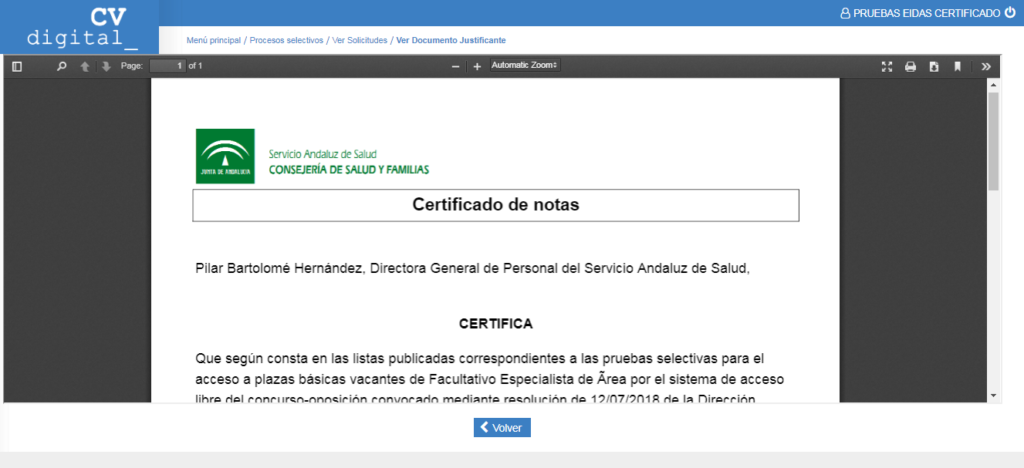Go to next page arrow
The image size is (1024, 468).
click(106, 66)
